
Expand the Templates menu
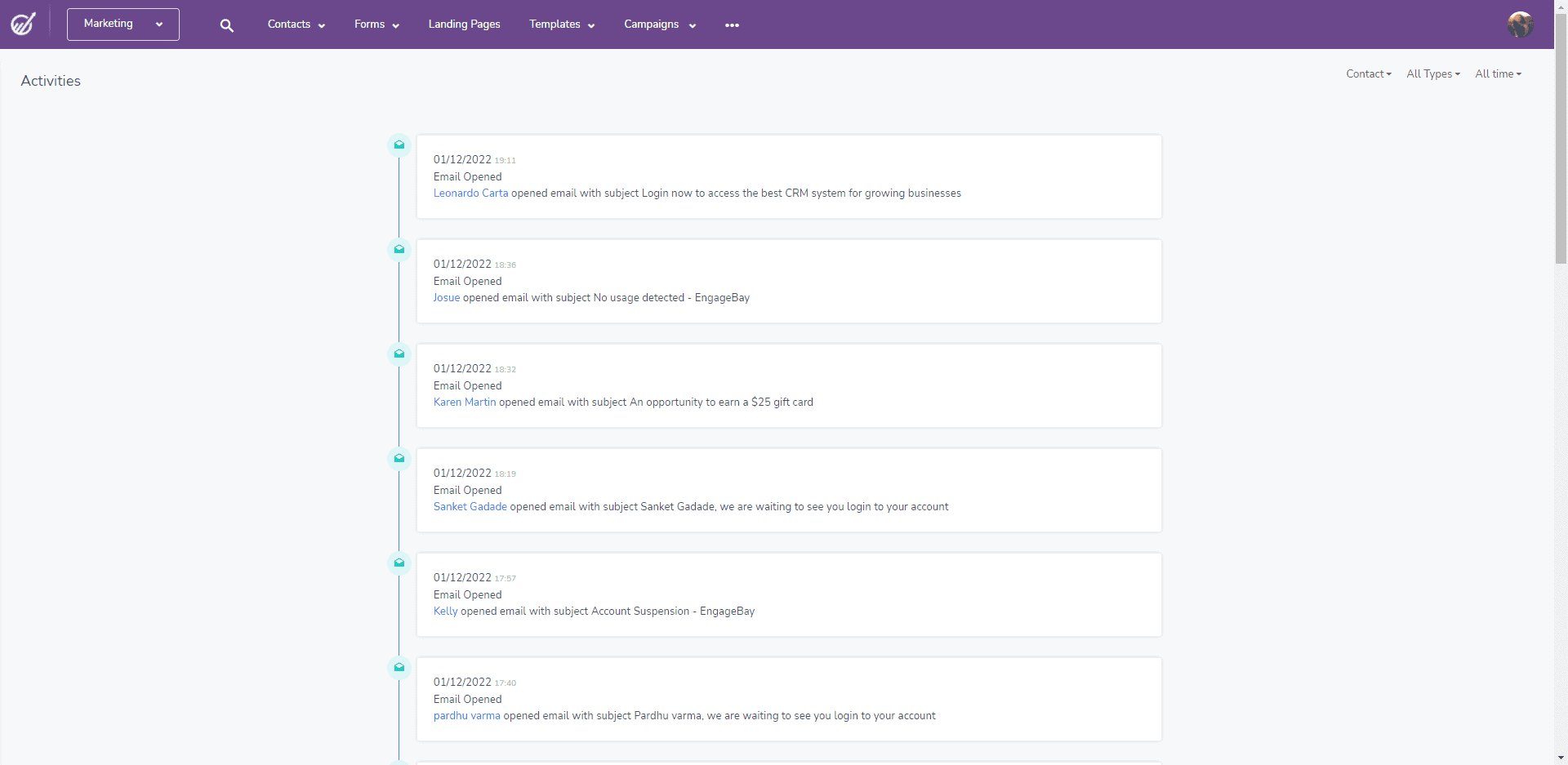pyautogui.click(x=562, y=24)
